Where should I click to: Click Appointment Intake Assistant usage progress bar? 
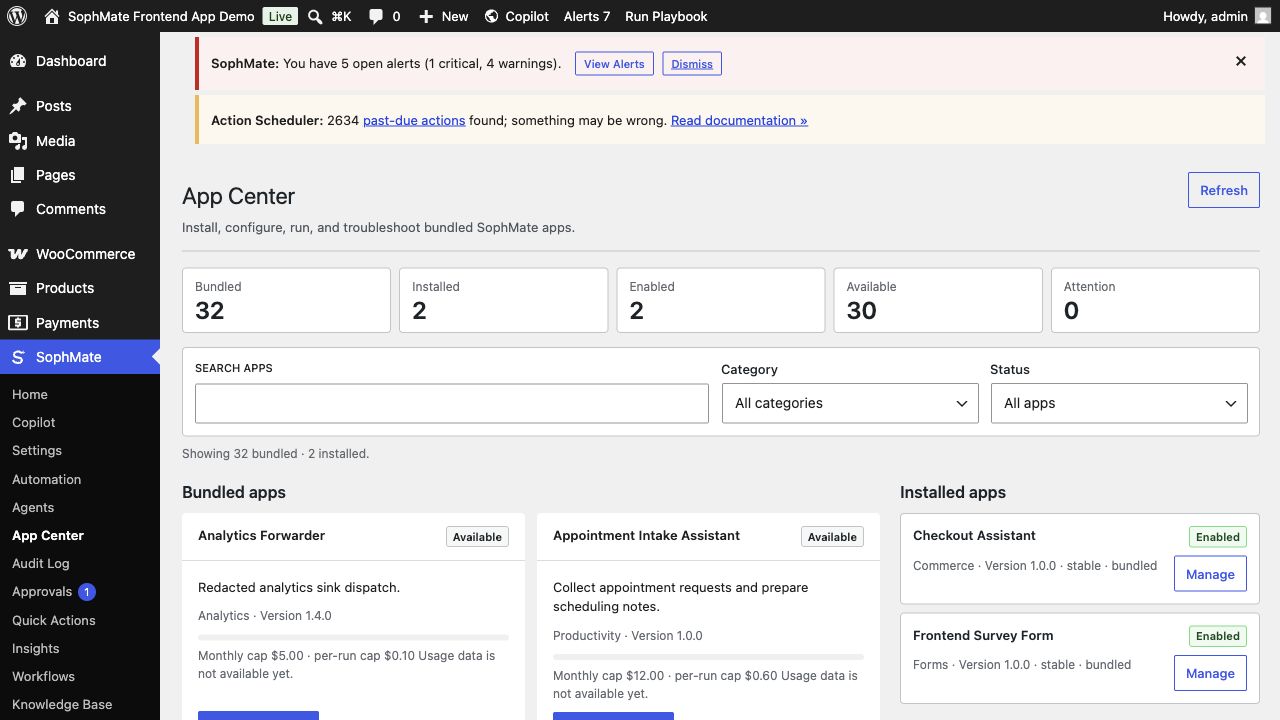click(708, 657)
